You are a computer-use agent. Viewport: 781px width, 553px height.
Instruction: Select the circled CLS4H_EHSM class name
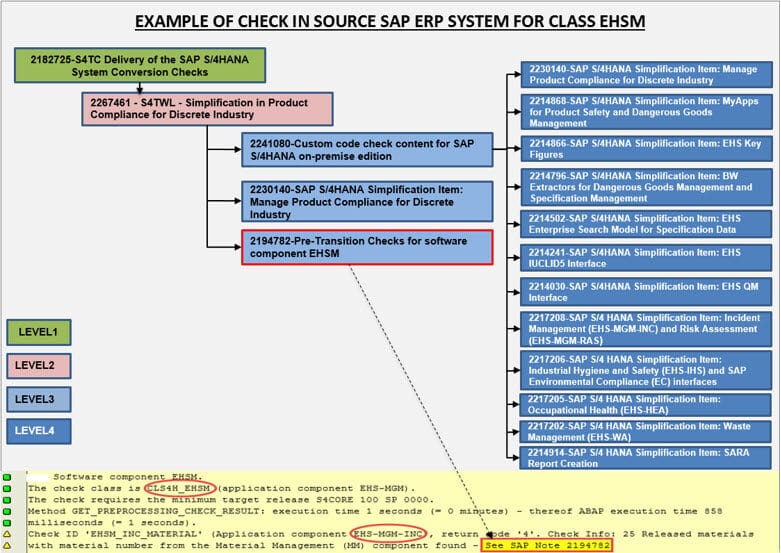(180, 489)
